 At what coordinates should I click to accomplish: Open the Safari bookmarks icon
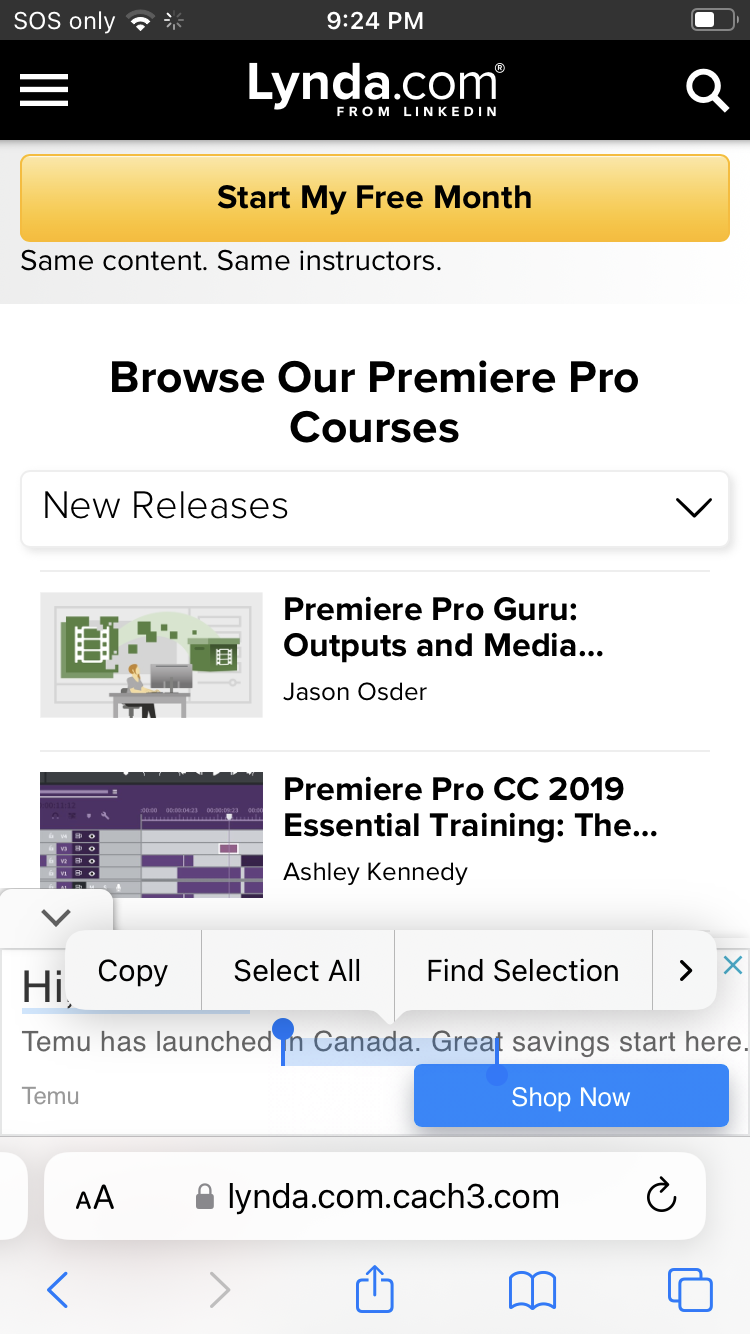[x=532, y=1289]
